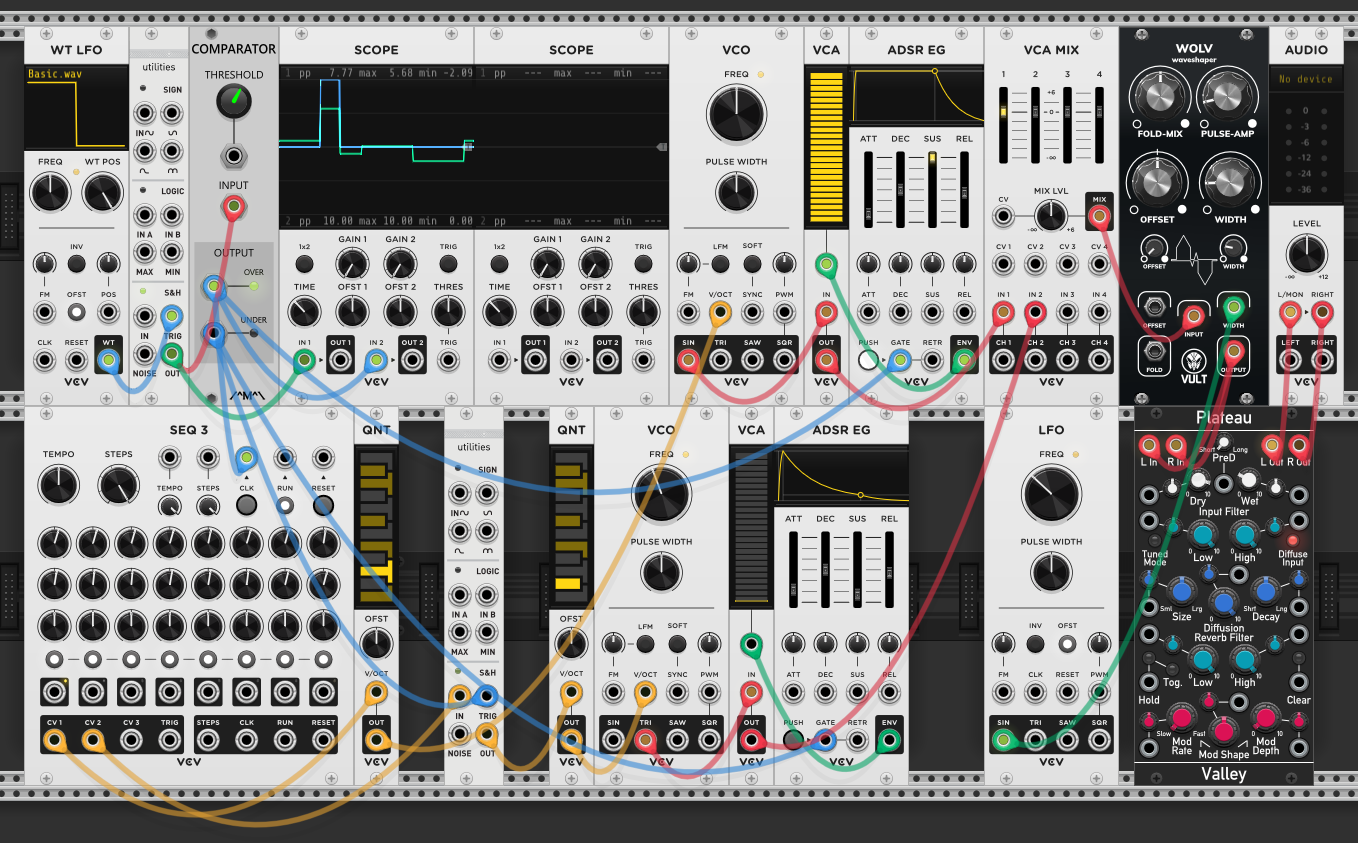Click the WOLV PULSE-AMP knob

point(1227,96)
